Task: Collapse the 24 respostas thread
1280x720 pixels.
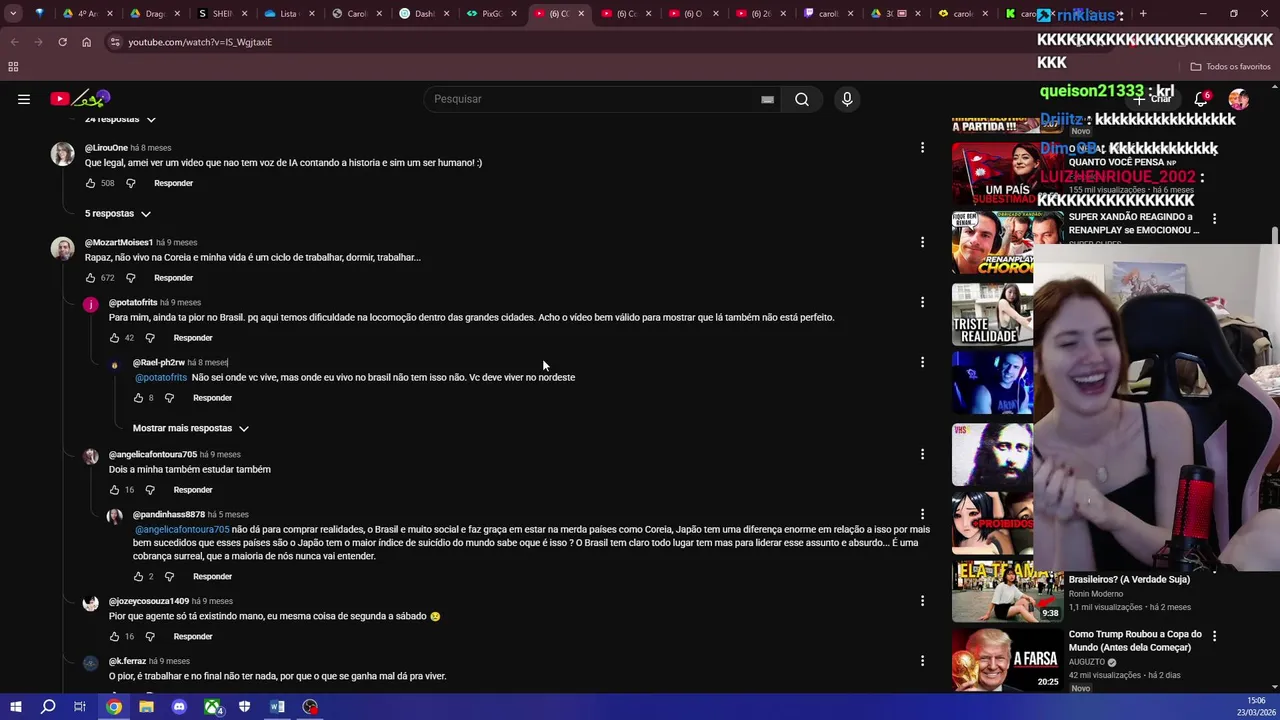Action: click(120, 119)
